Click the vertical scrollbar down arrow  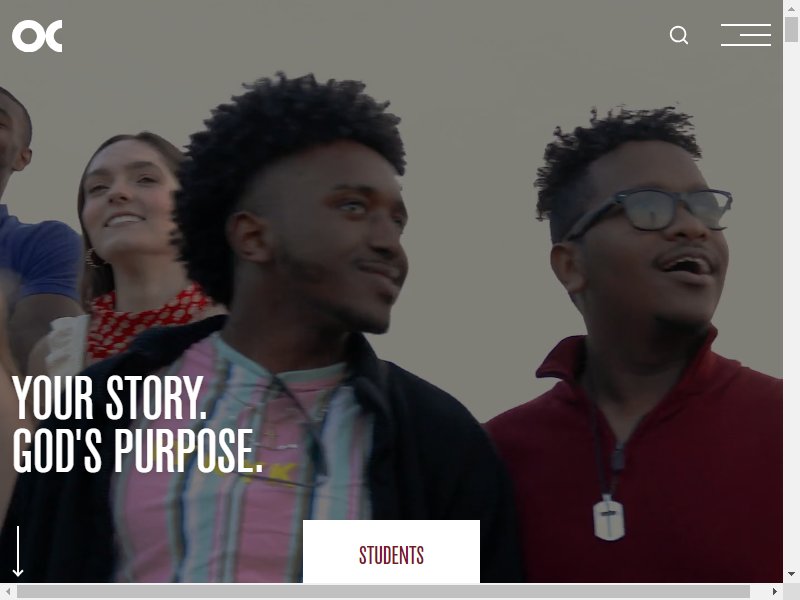(x=791, y=574)
